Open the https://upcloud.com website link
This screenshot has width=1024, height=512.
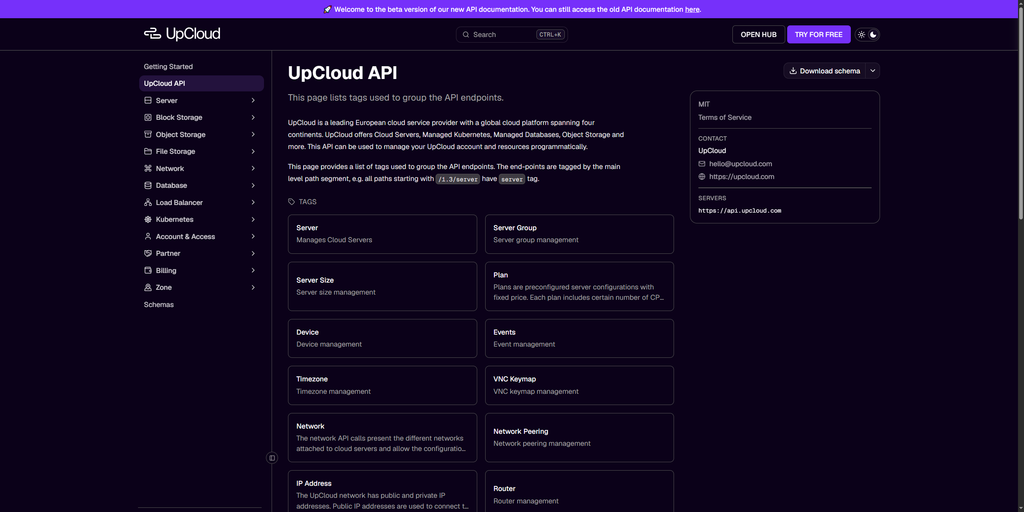coord(742,176)
